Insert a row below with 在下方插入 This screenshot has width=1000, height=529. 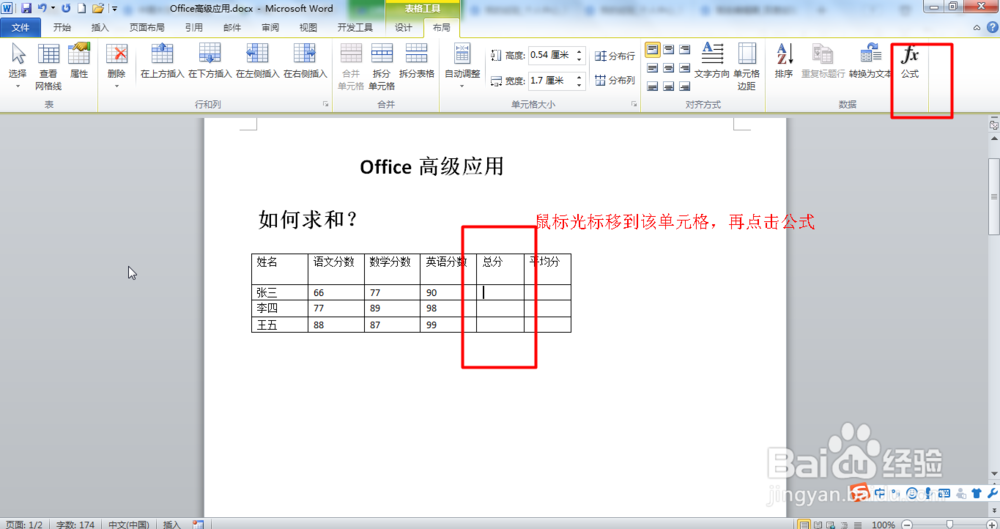pyautogui.click(x=210, y=62)
